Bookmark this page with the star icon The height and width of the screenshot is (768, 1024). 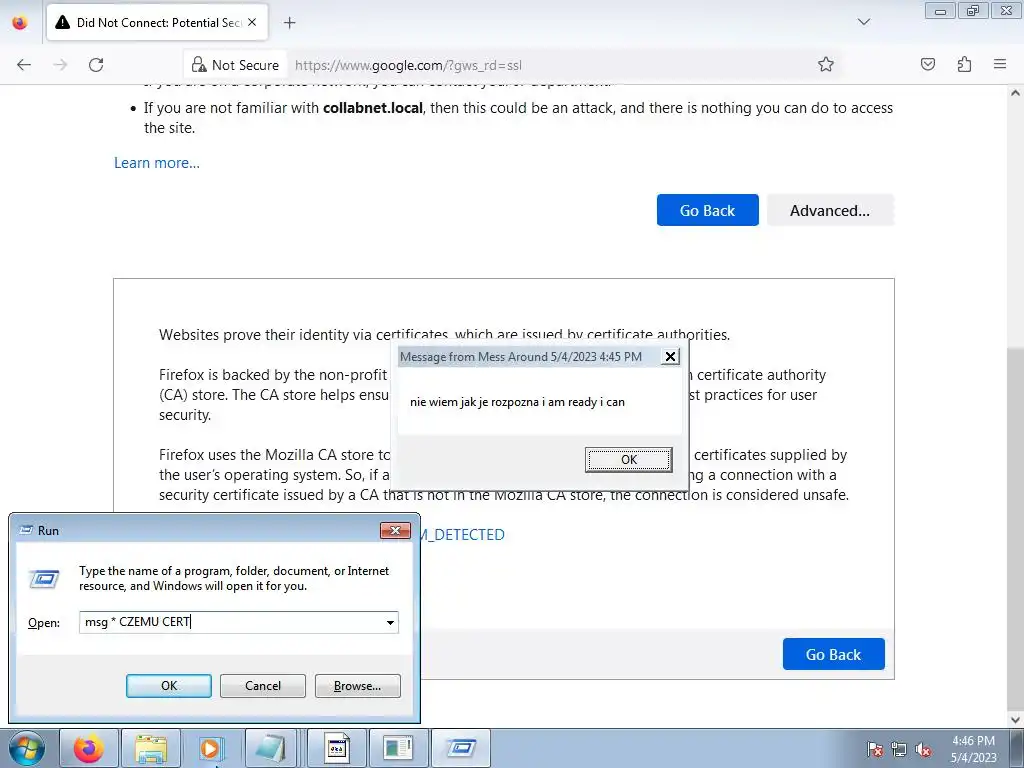(x=825, y=64)
